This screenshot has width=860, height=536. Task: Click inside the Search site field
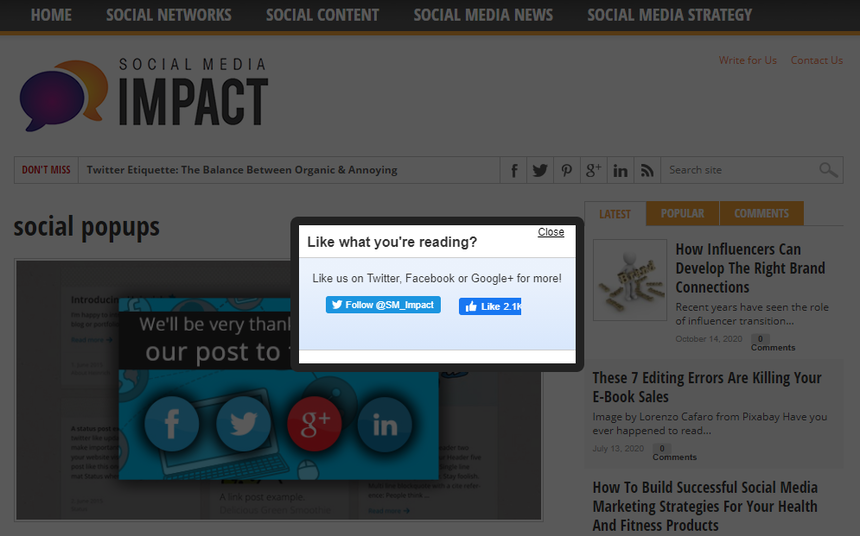(x=738, y=170)
